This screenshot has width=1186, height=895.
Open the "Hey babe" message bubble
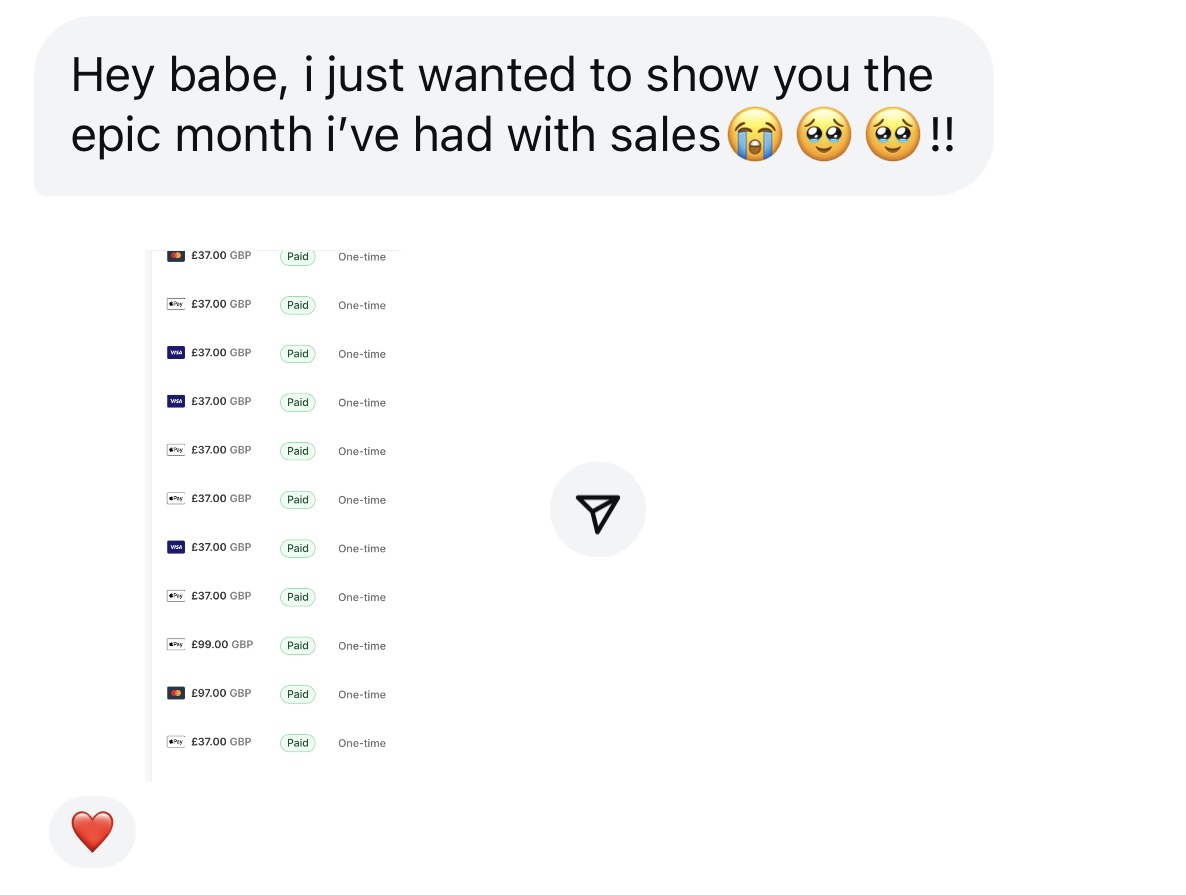coord(514,106)
